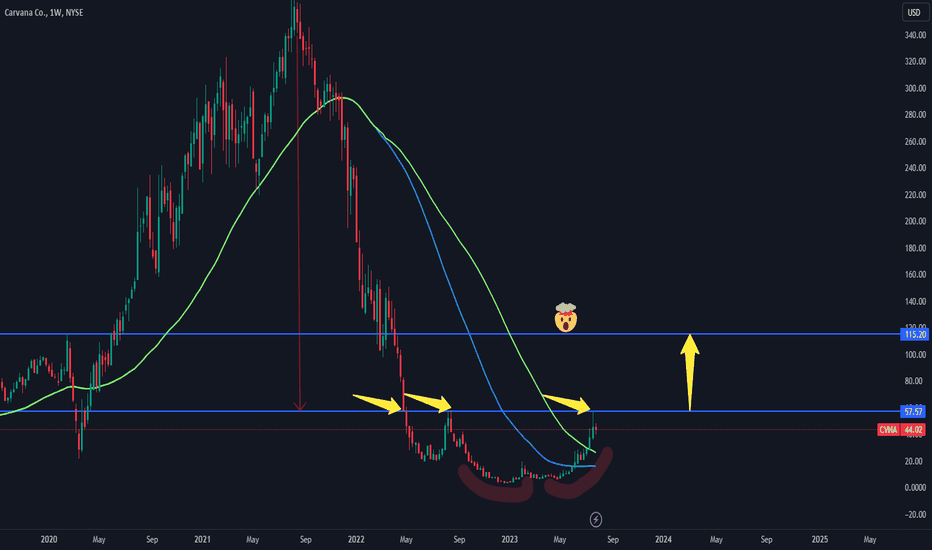The image size is (932, 550).
Task: Click the 200.00 price axis value
Action: tap(915, 221)
